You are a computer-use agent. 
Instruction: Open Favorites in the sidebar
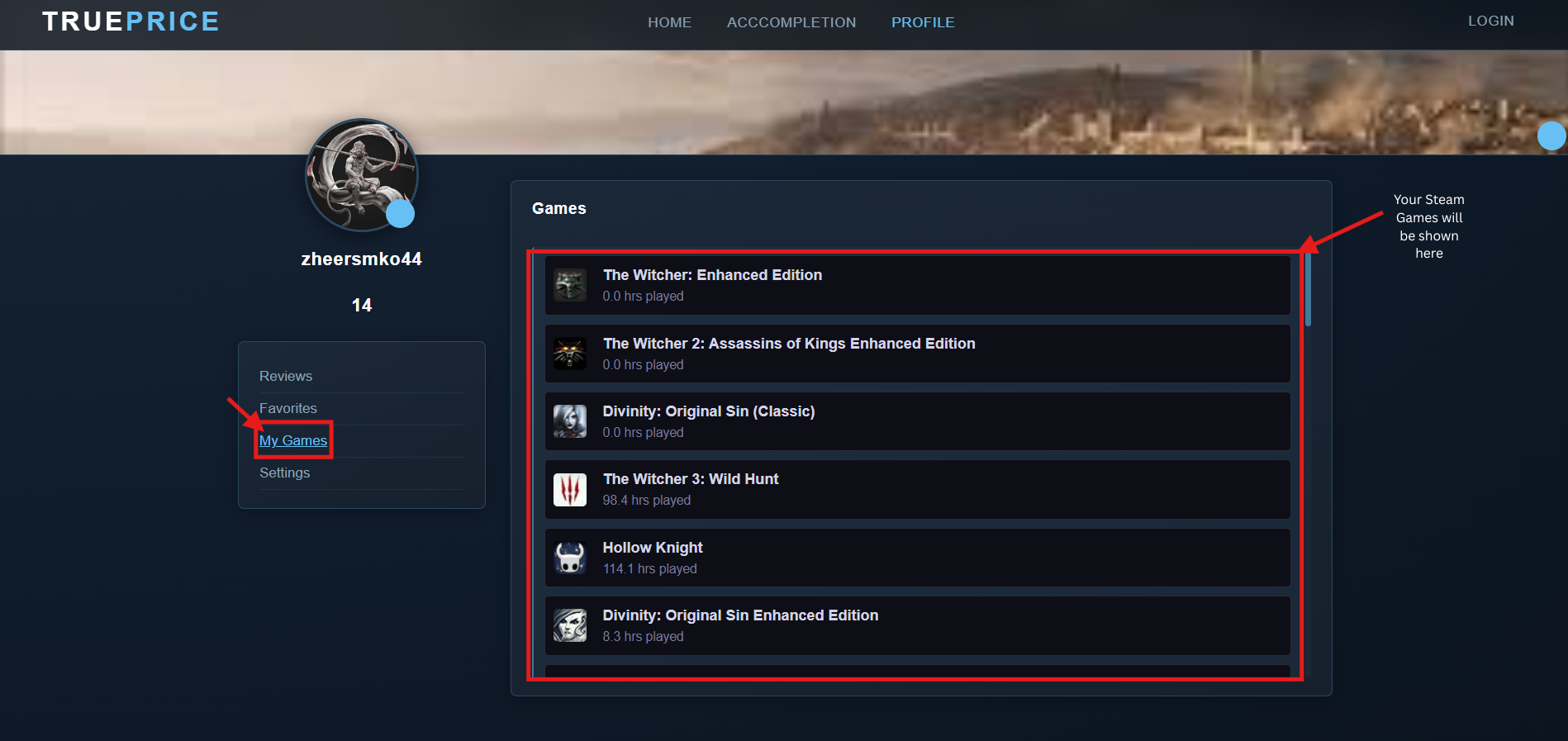(x=288, y=408)
